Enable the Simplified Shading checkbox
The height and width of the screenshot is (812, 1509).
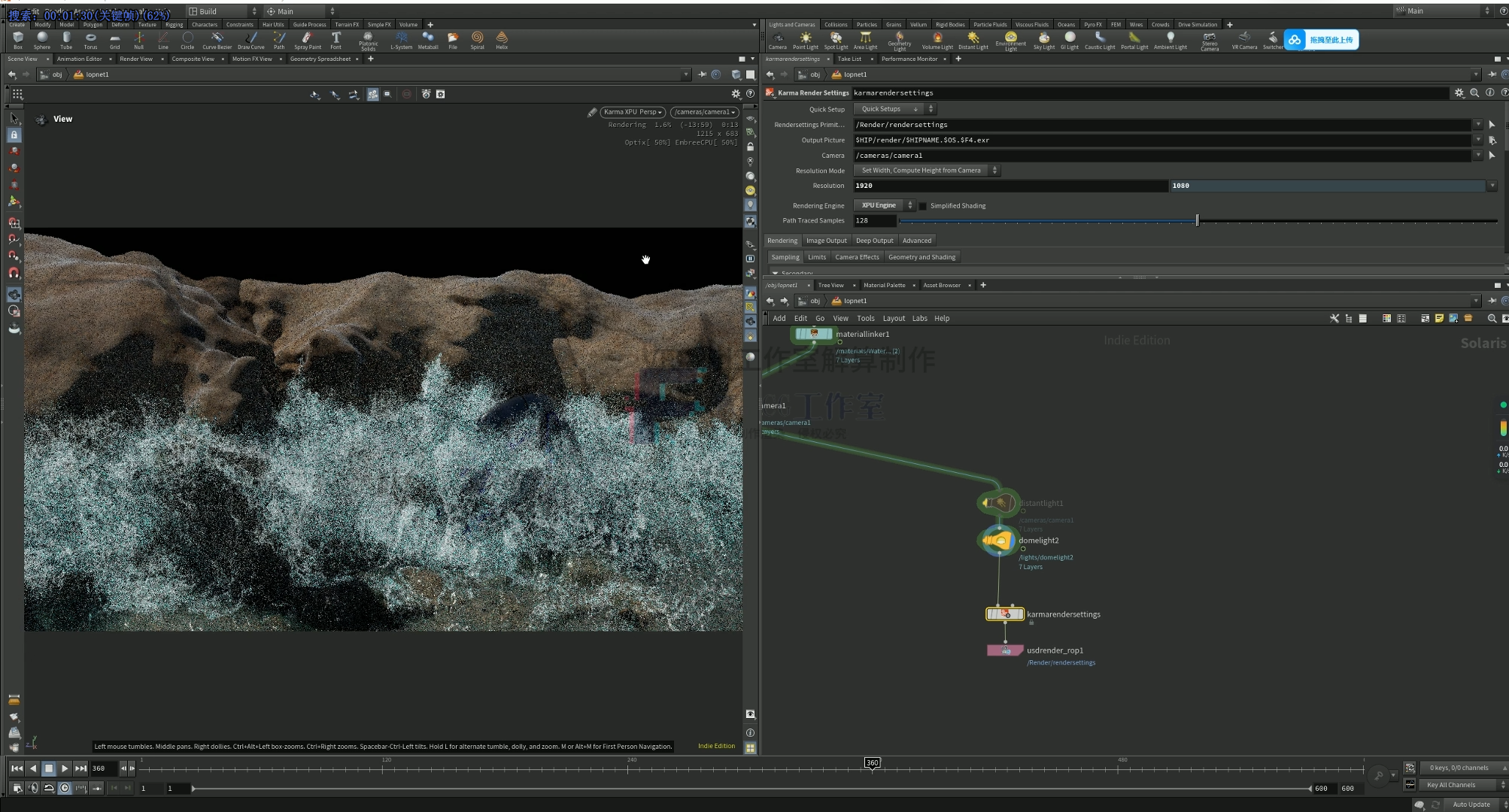[925, 205]
